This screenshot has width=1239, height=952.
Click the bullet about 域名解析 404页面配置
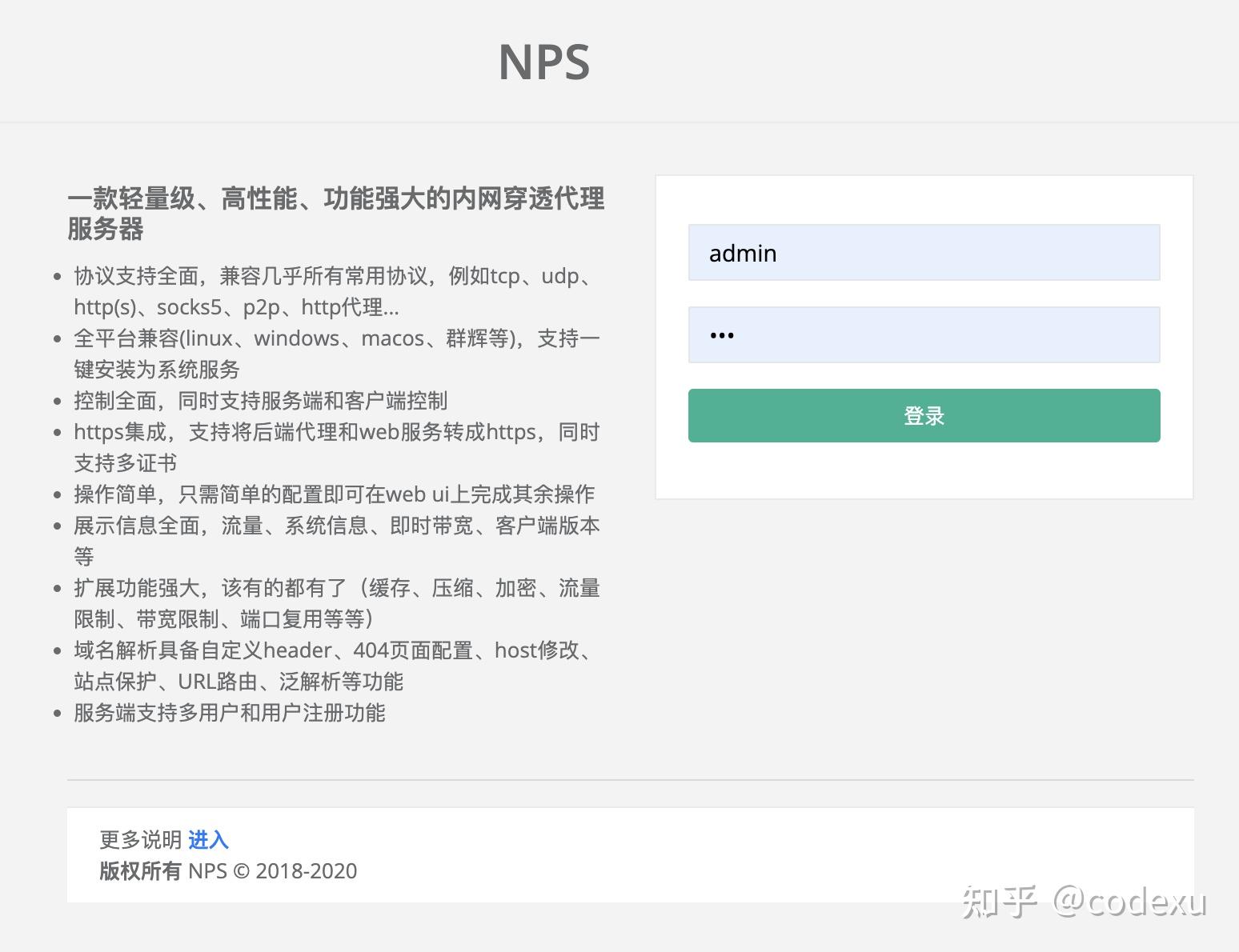(x=331, y=666)
